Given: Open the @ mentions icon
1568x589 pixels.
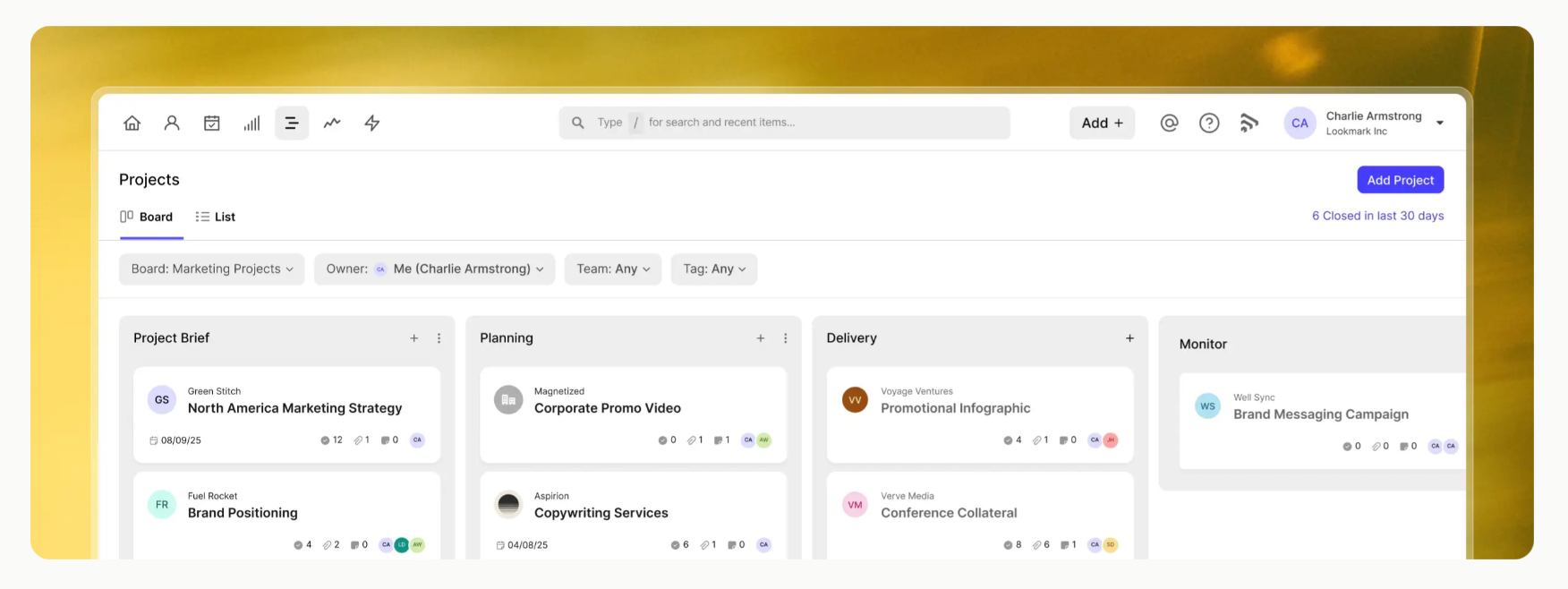Looking at the screenshot, I should [x=1169, y=123].
